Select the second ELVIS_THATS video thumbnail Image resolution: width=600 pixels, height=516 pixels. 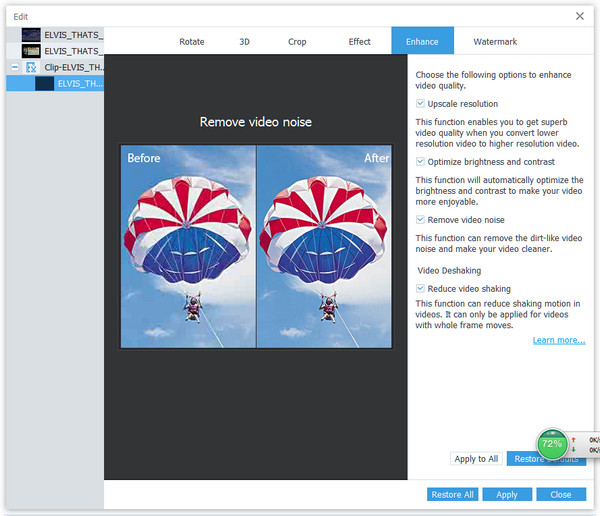(30, 50)
